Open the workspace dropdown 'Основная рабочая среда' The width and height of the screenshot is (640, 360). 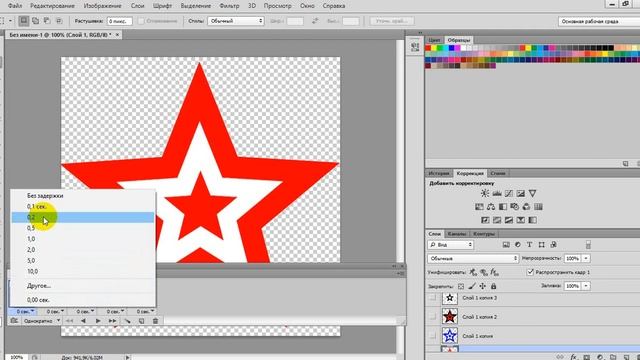click(599, 21)
